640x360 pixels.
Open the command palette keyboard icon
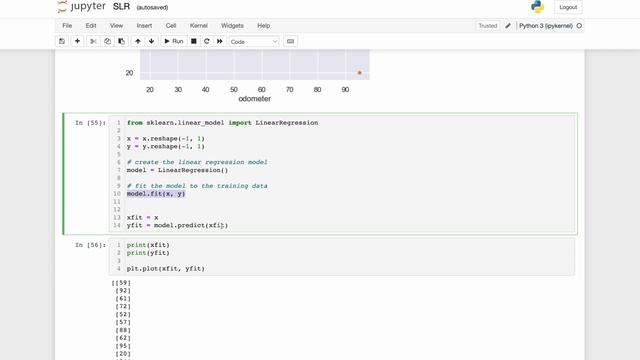click(290, 41)
